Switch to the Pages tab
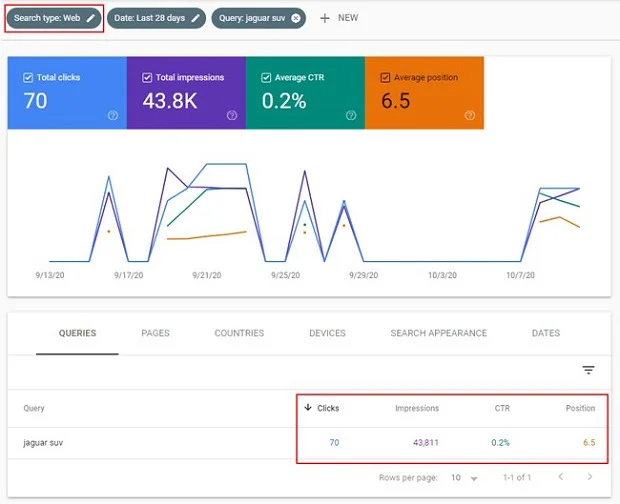 coord(155,333)
